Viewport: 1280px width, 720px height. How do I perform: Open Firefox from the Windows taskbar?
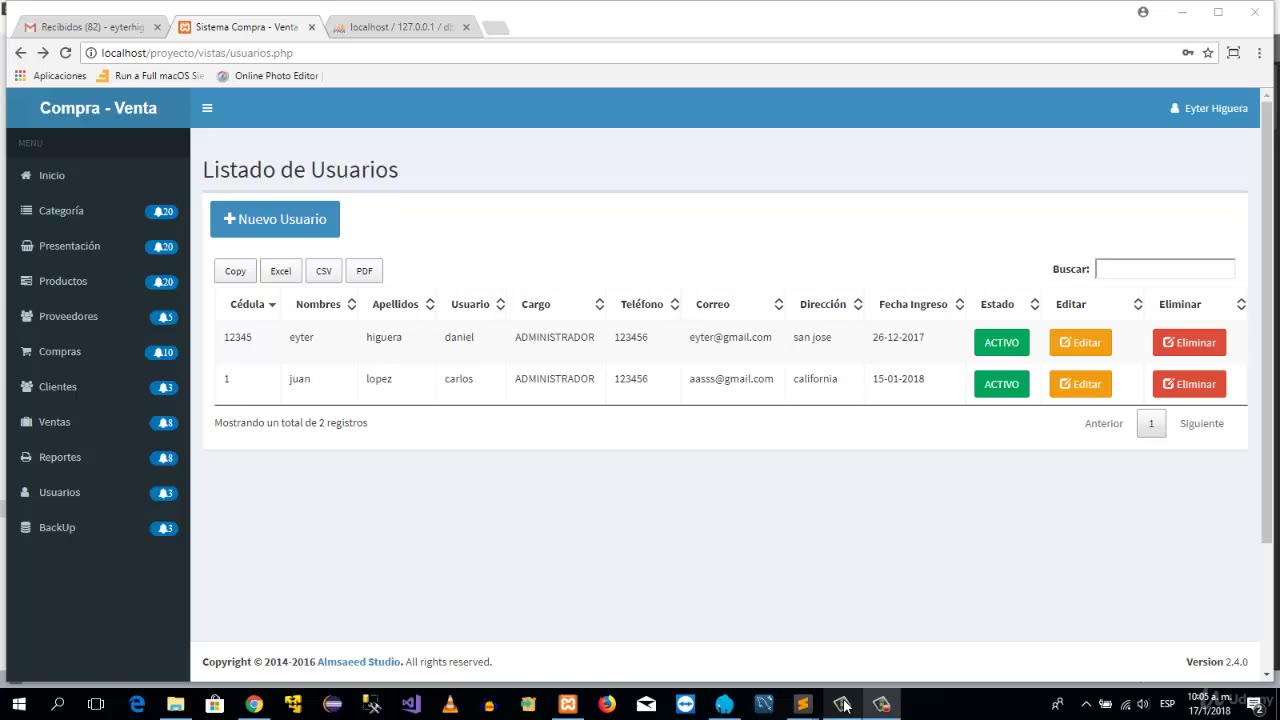[607, 704]
